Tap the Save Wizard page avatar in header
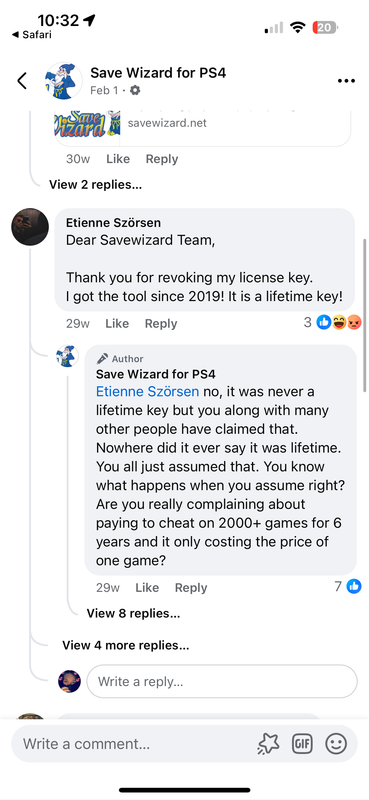Screen dimensions: 369x800 tap(63, 81)
